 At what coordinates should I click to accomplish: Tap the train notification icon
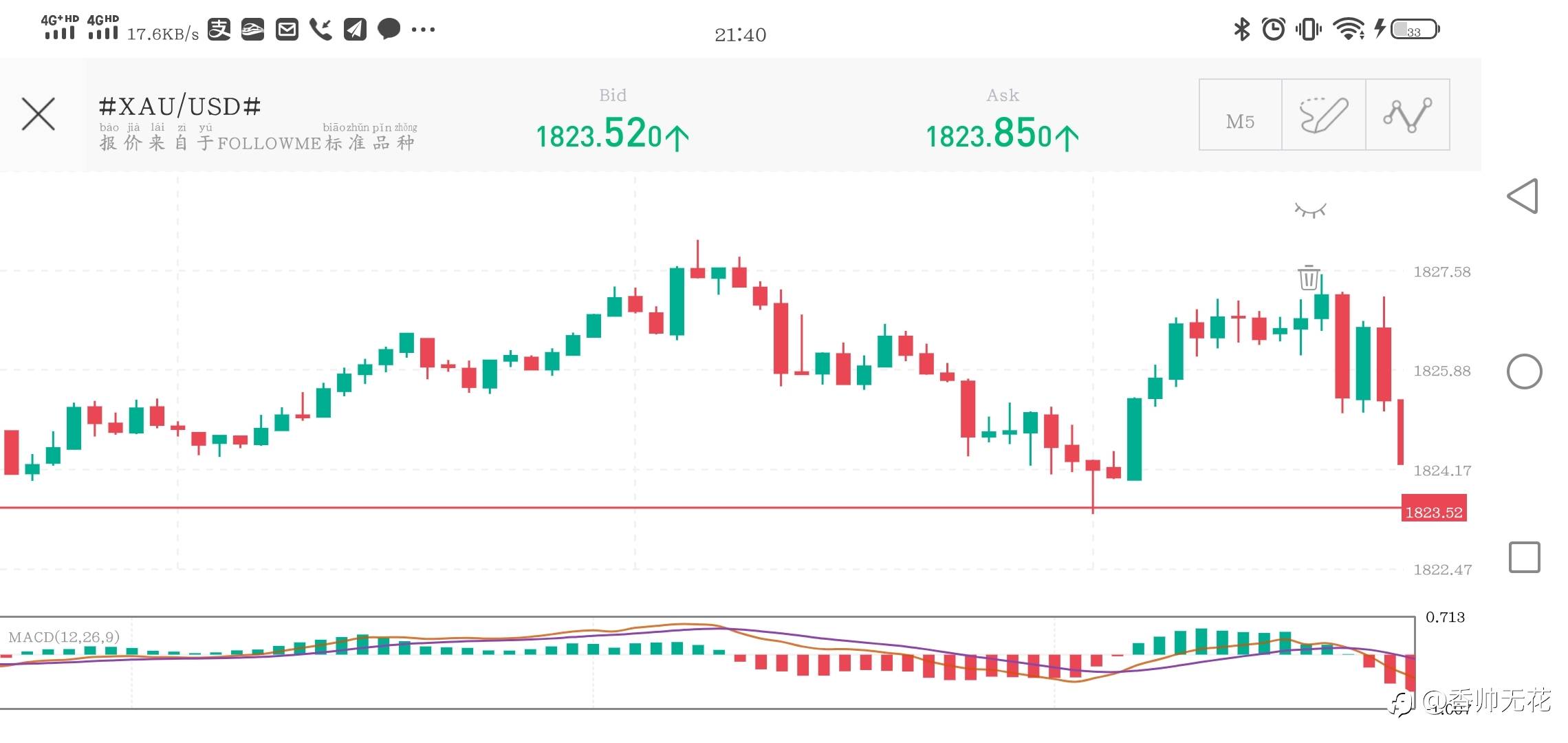pyautogui.click(x=252, y=29)
